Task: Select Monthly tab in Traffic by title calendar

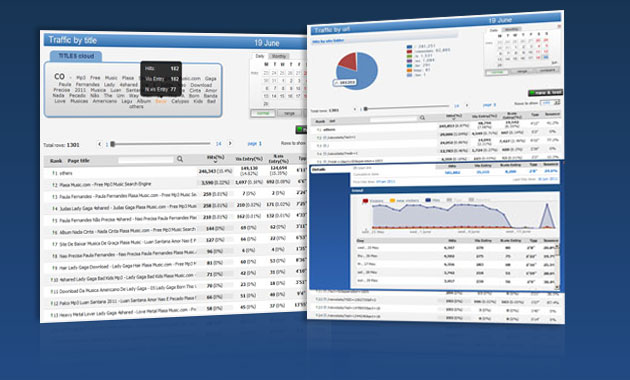Action: (x=278, y=56)
